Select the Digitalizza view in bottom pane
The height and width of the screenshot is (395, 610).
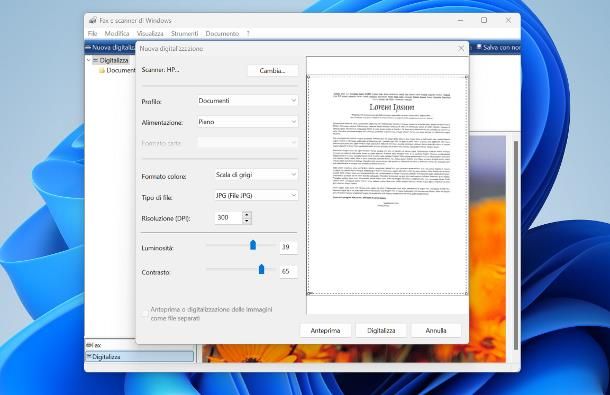coord(140,356)
